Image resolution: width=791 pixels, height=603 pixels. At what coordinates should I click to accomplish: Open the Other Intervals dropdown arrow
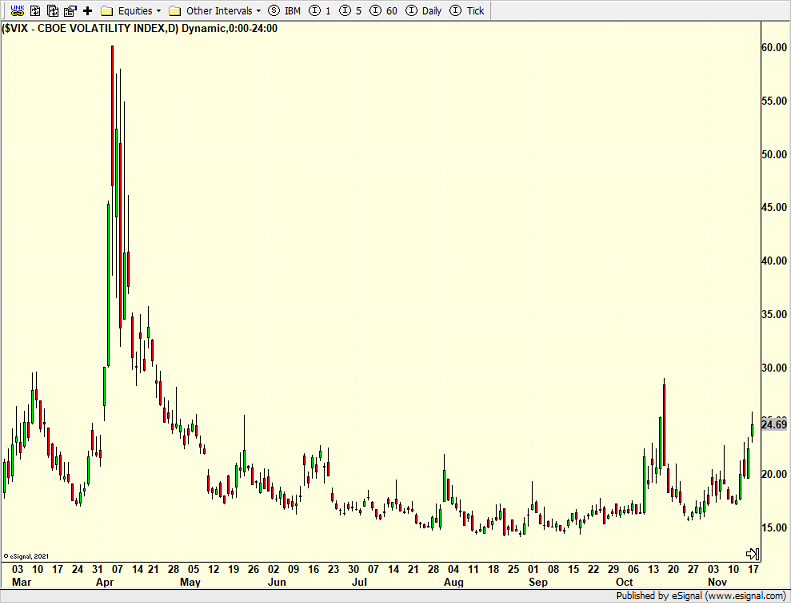(x=258, y=11)
